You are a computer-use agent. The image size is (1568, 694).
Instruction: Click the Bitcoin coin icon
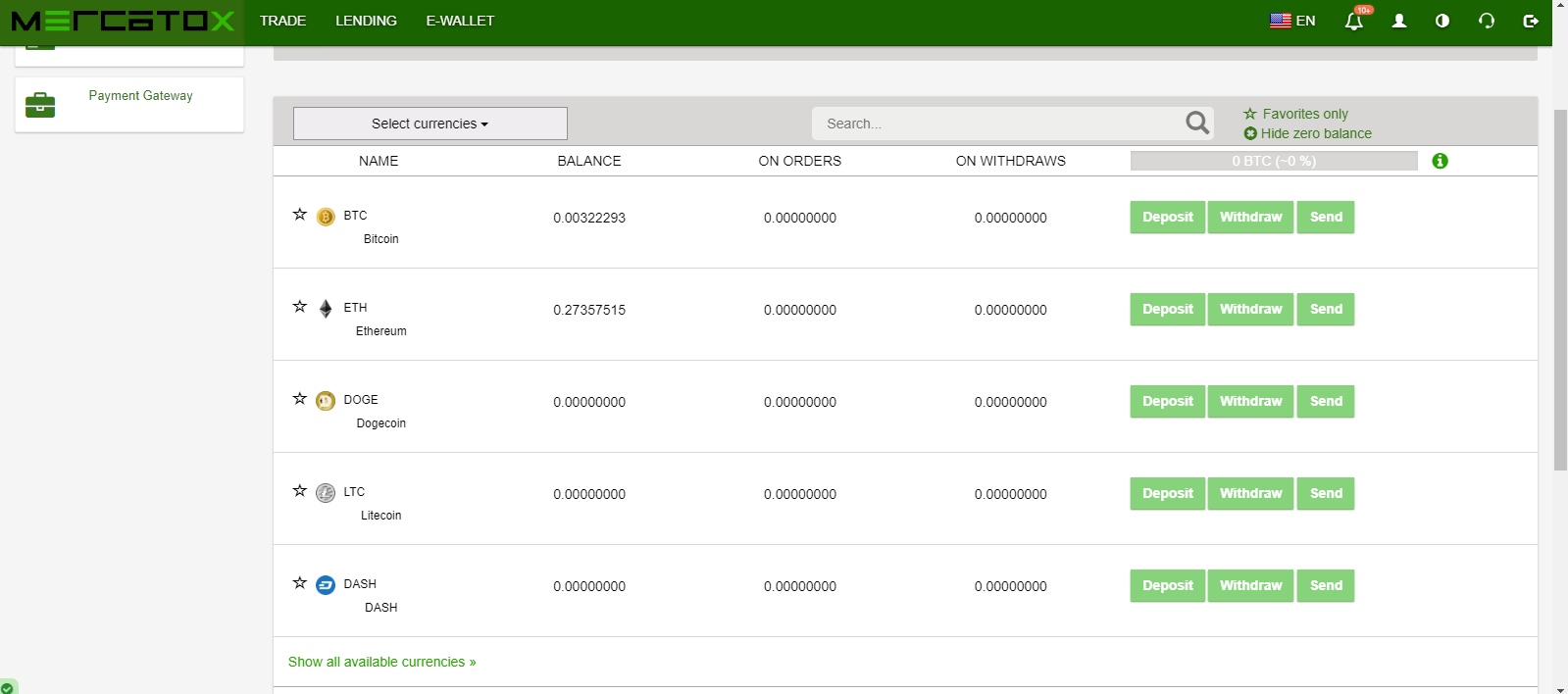click(326, 217)
